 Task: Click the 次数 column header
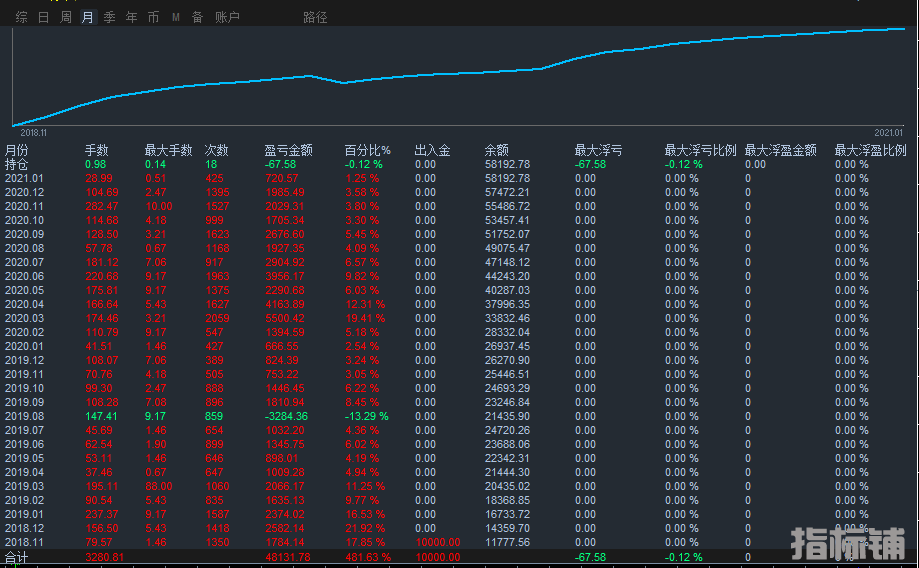click(216, 151)
